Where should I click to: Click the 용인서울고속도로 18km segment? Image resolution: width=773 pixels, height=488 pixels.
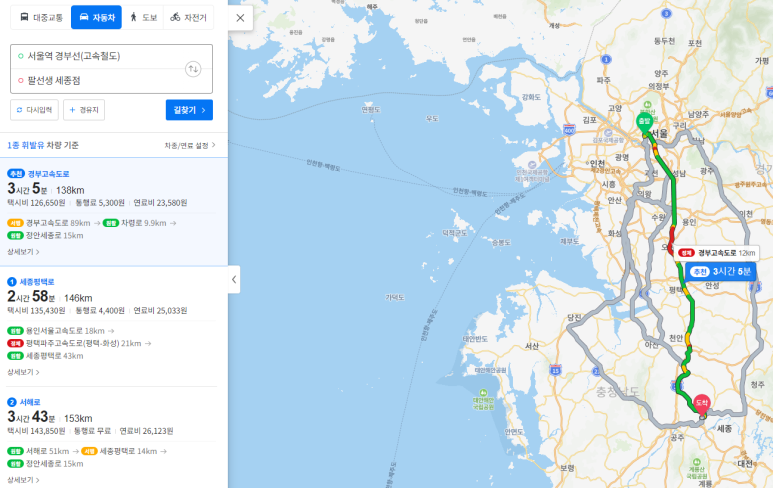65,331
